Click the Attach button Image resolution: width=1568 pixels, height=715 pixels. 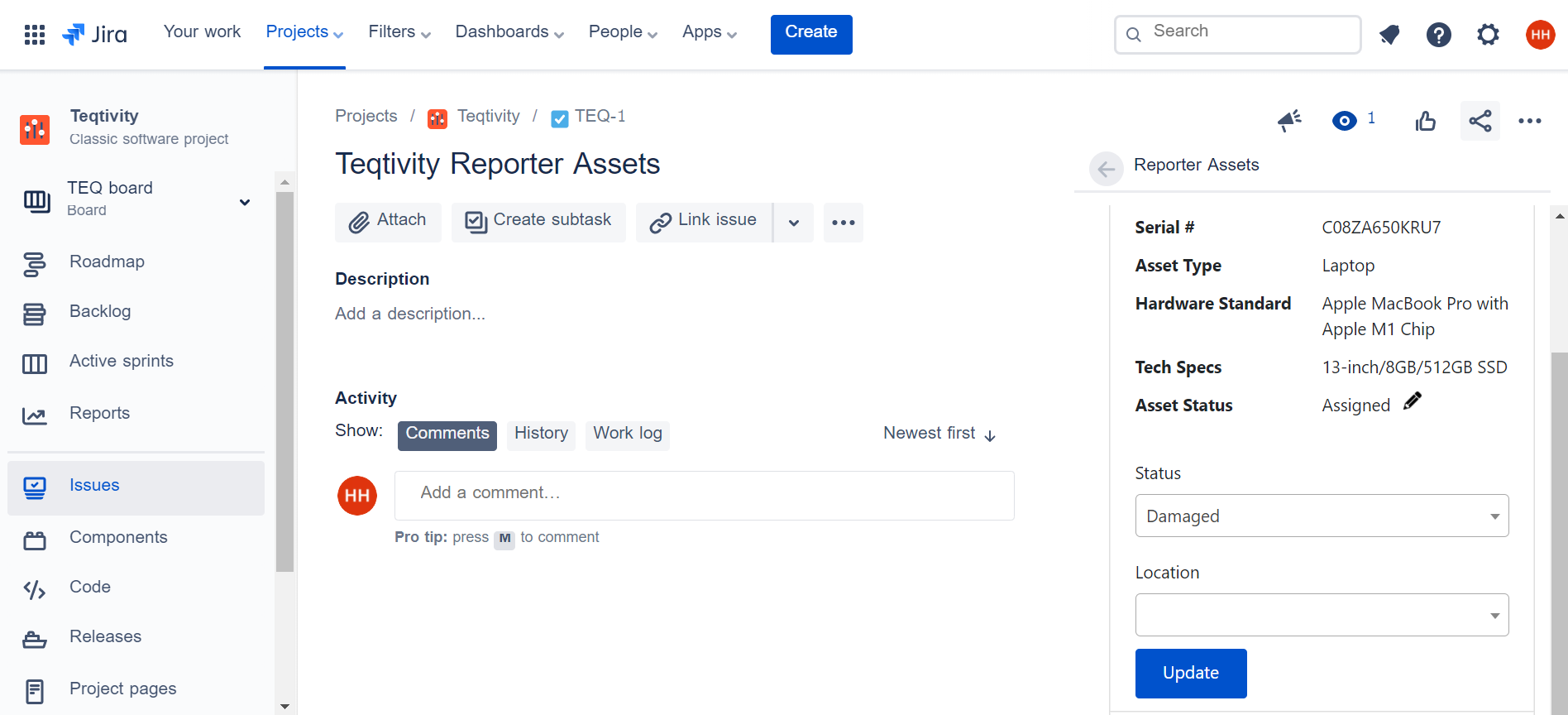pos(388,222)
